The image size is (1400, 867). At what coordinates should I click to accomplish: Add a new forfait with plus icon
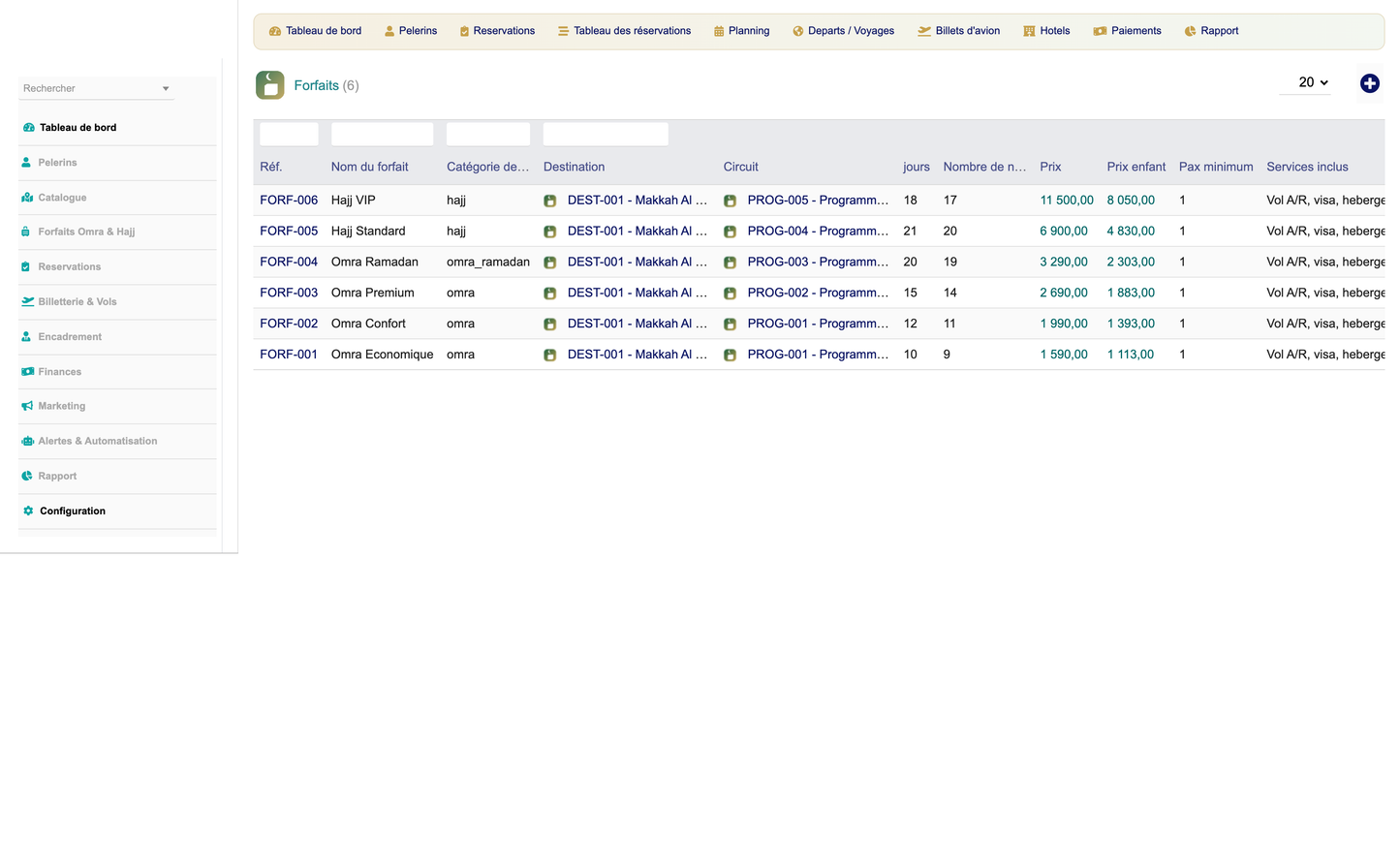pyautogui.click(x=1370, y=83)
